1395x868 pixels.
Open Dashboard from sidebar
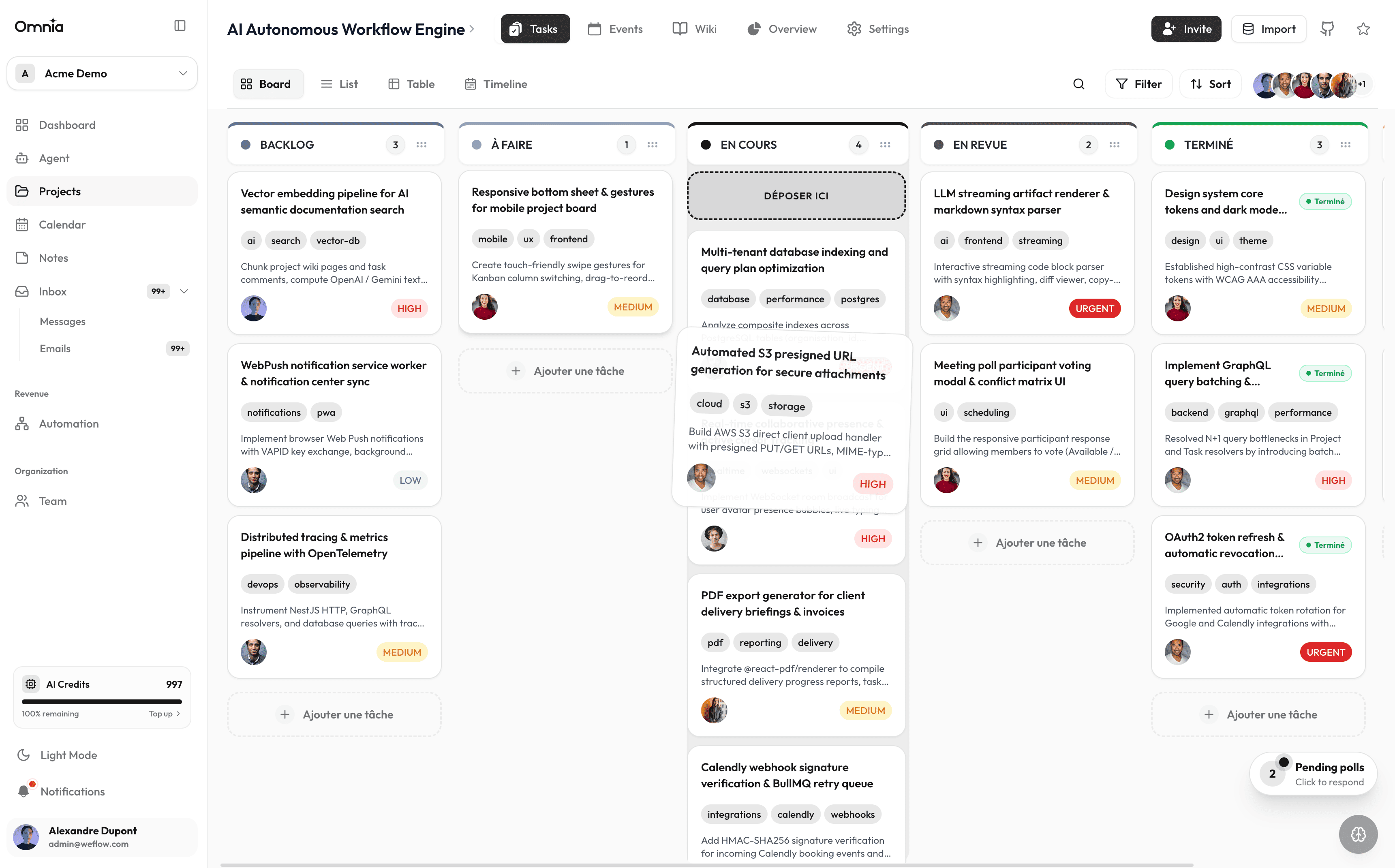tap(102, 125)
